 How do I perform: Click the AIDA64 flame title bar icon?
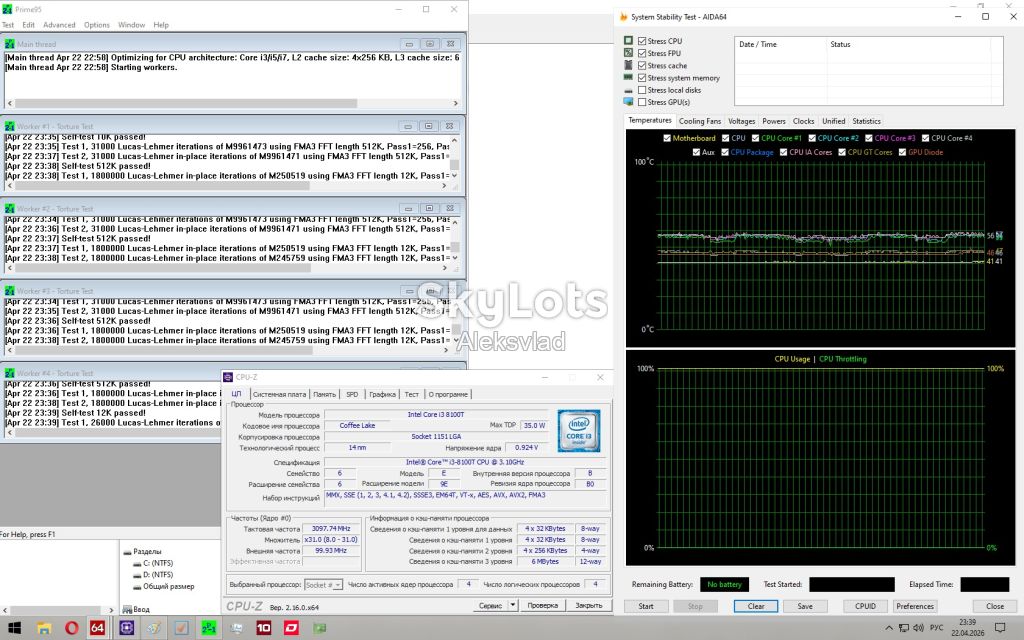pos(623,17)
